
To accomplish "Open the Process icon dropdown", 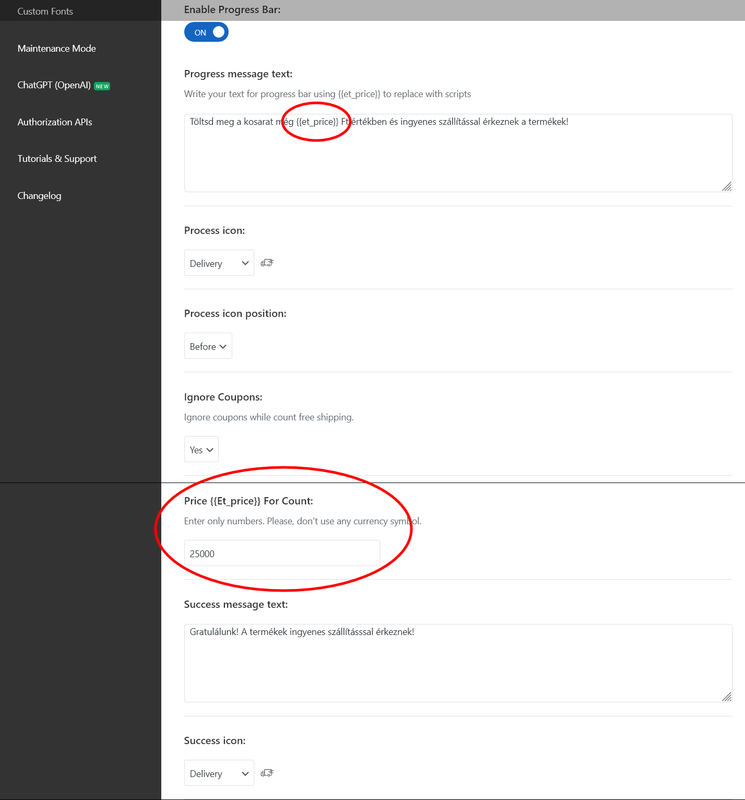I will click(x=219, y=263).
